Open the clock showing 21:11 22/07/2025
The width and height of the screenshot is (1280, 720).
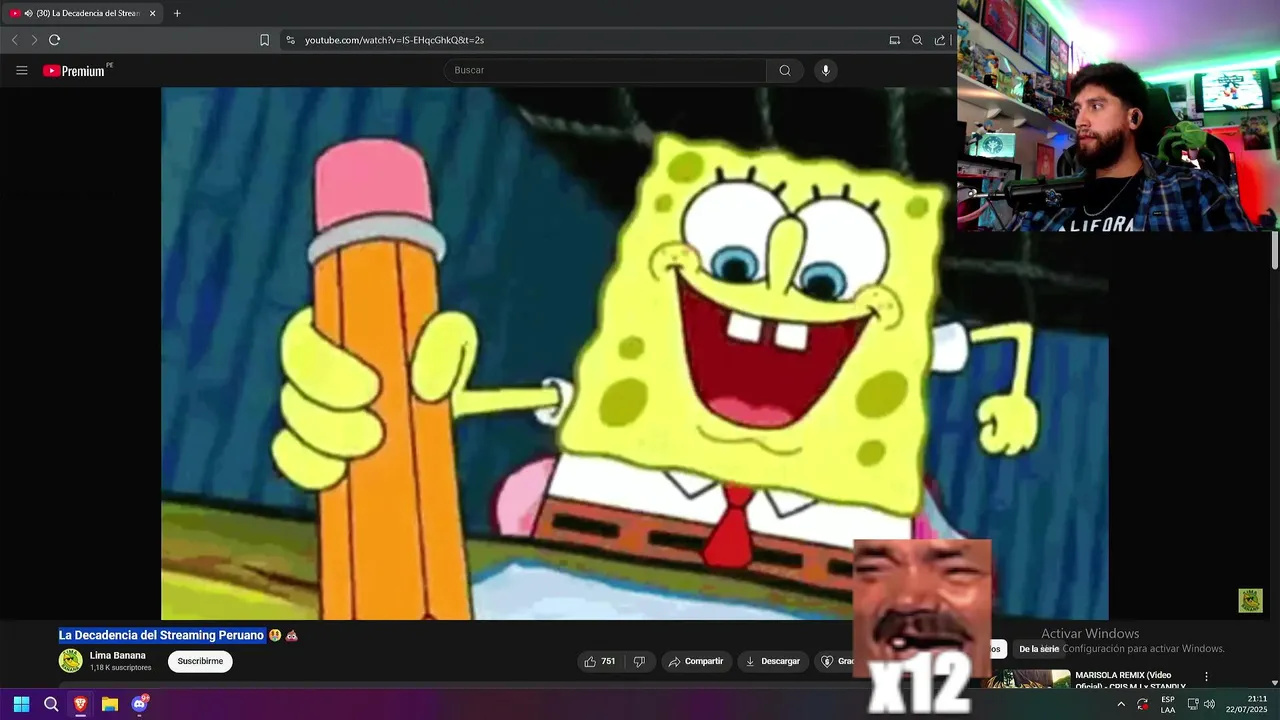[1246, 704]
